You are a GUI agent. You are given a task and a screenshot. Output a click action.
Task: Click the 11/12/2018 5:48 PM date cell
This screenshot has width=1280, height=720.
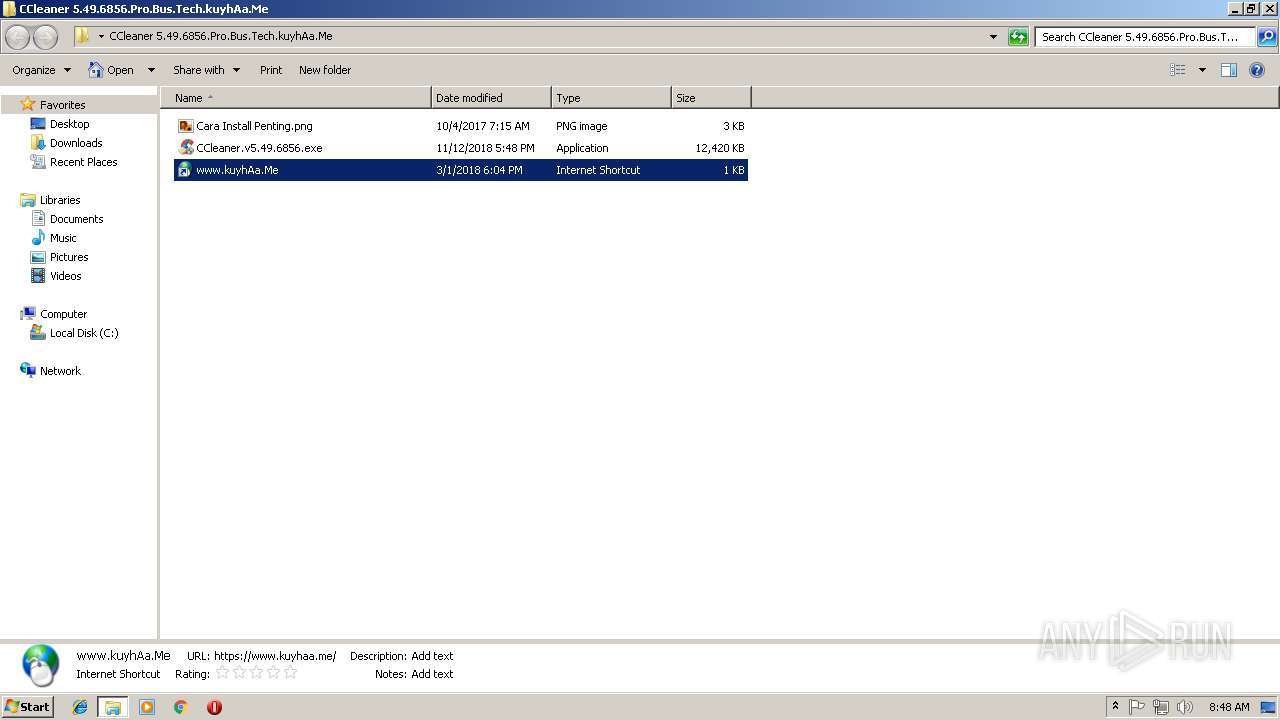[485, 148]
